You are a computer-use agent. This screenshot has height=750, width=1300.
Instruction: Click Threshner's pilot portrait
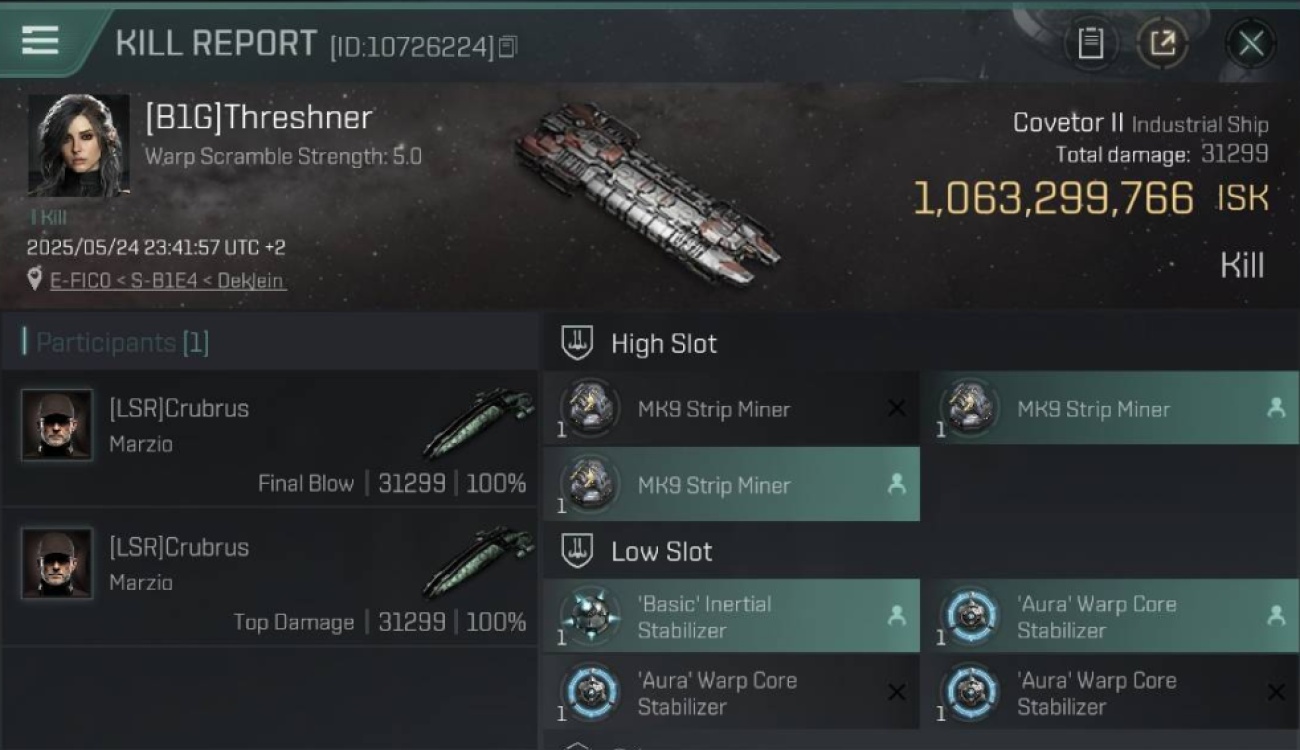[x=78, y=145]
